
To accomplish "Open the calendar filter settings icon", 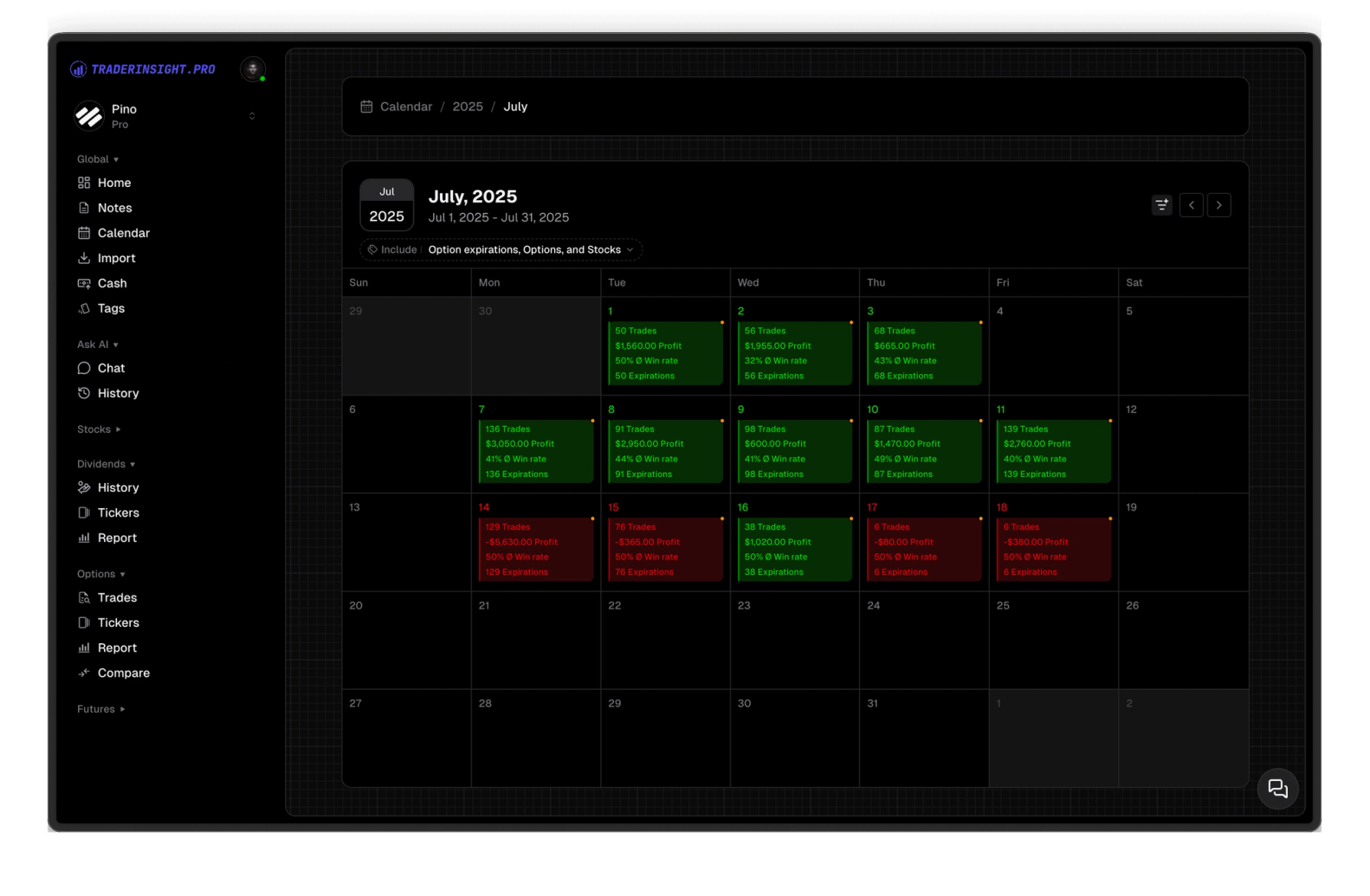I will coord(1162,205).
